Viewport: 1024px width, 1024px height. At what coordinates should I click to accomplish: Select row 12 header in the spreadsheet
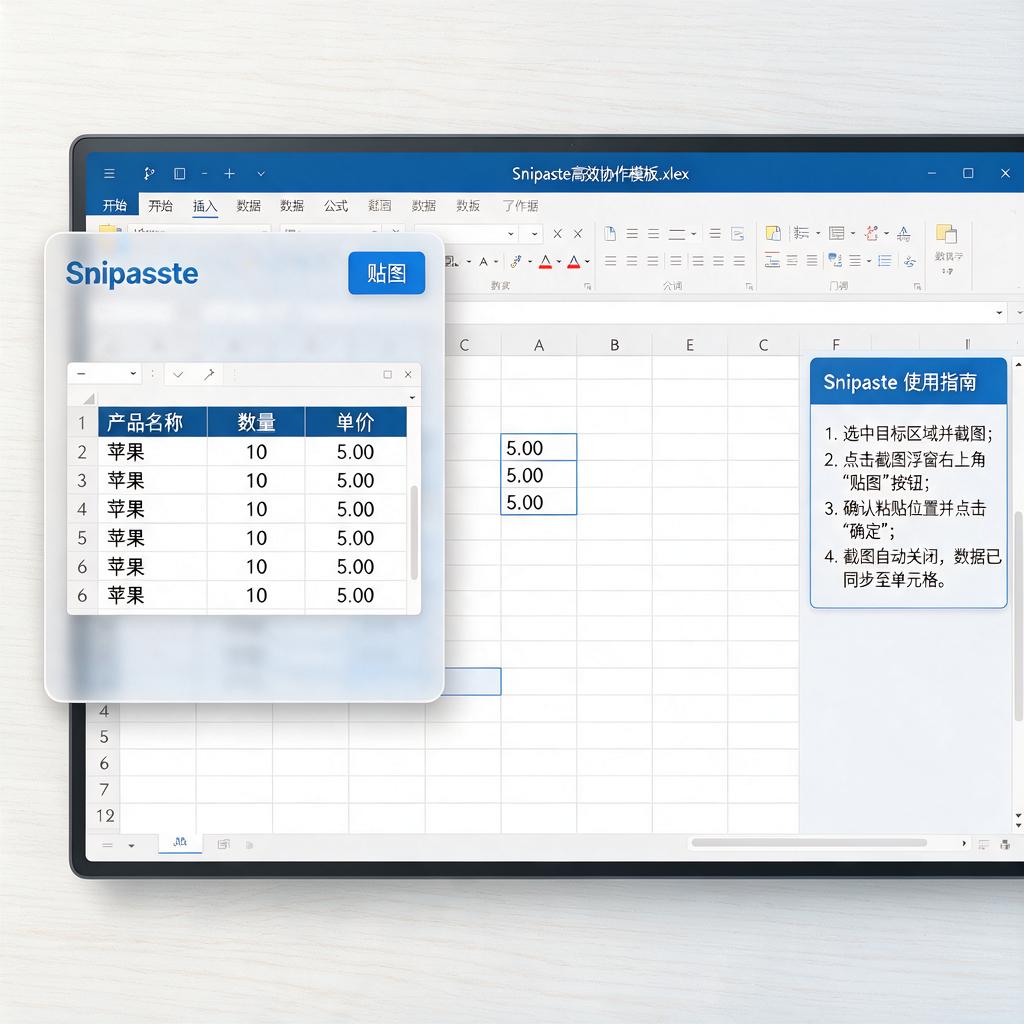[x=104, y=816]
